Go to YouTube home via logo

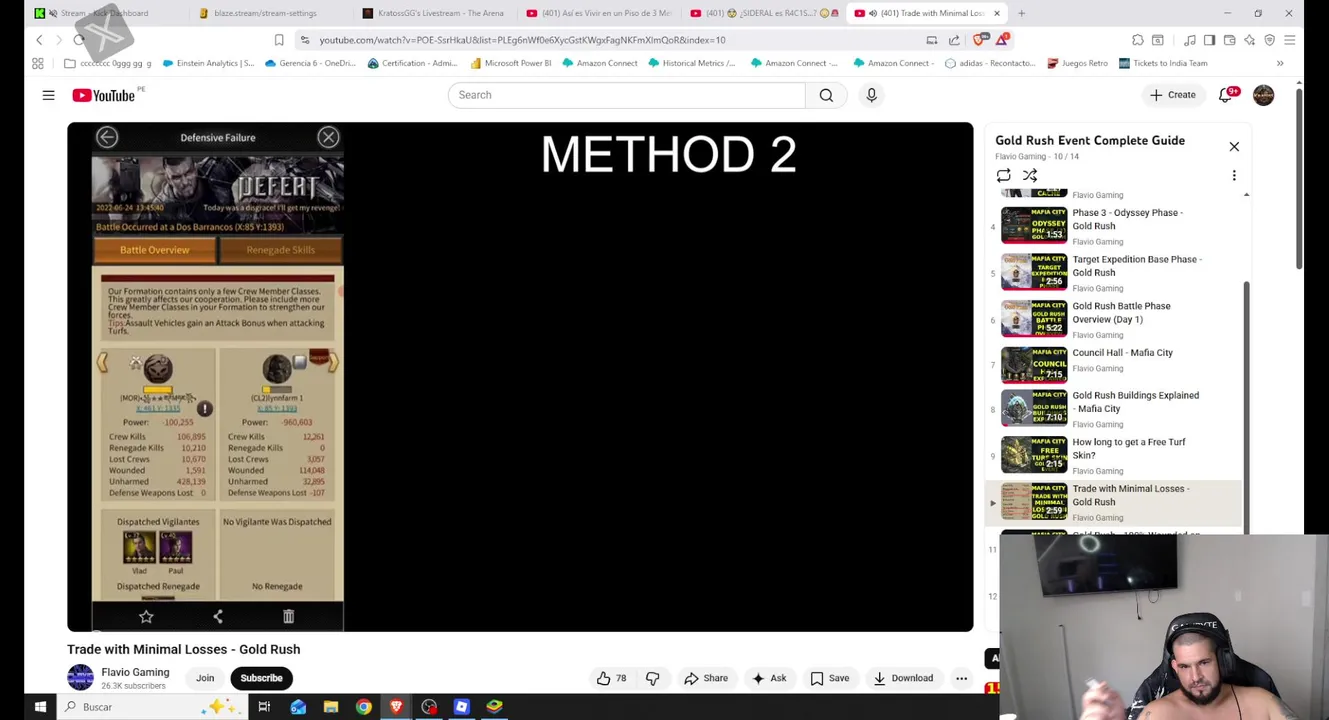click(x=104, y=95)
